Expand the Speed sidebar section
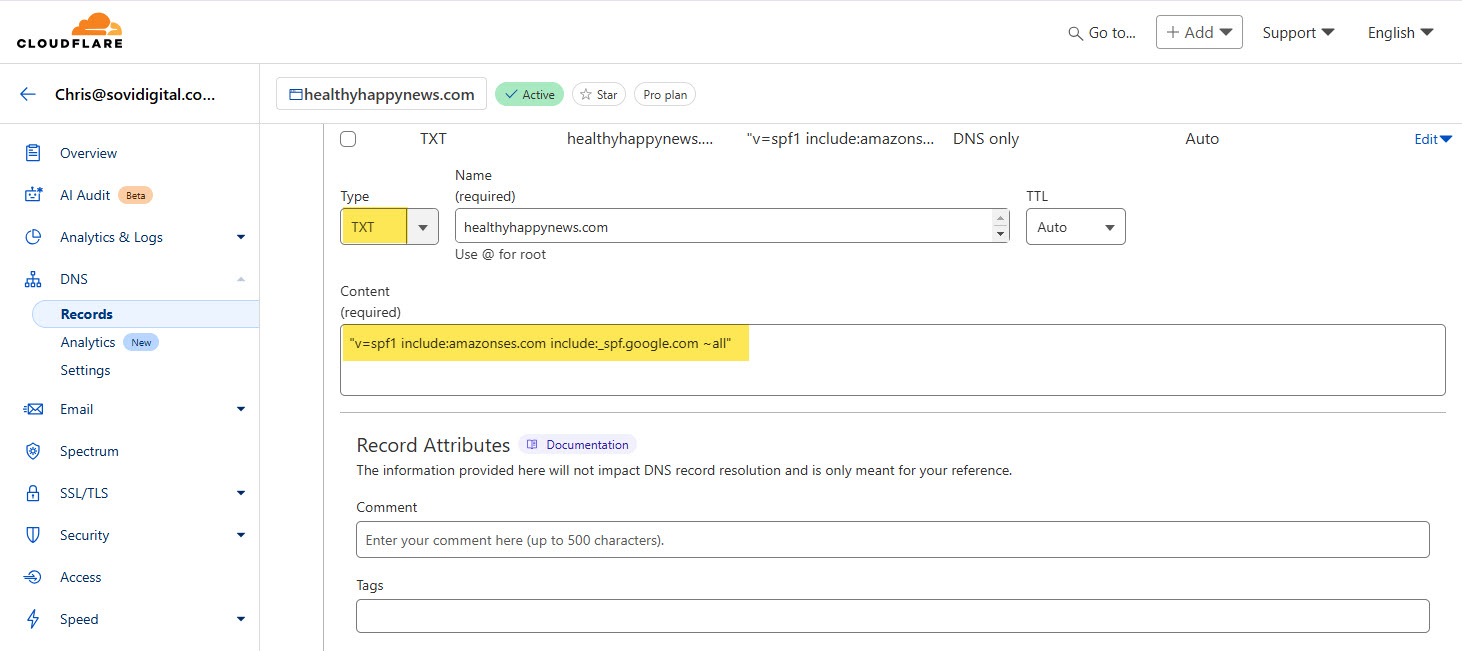 point(241,619)
